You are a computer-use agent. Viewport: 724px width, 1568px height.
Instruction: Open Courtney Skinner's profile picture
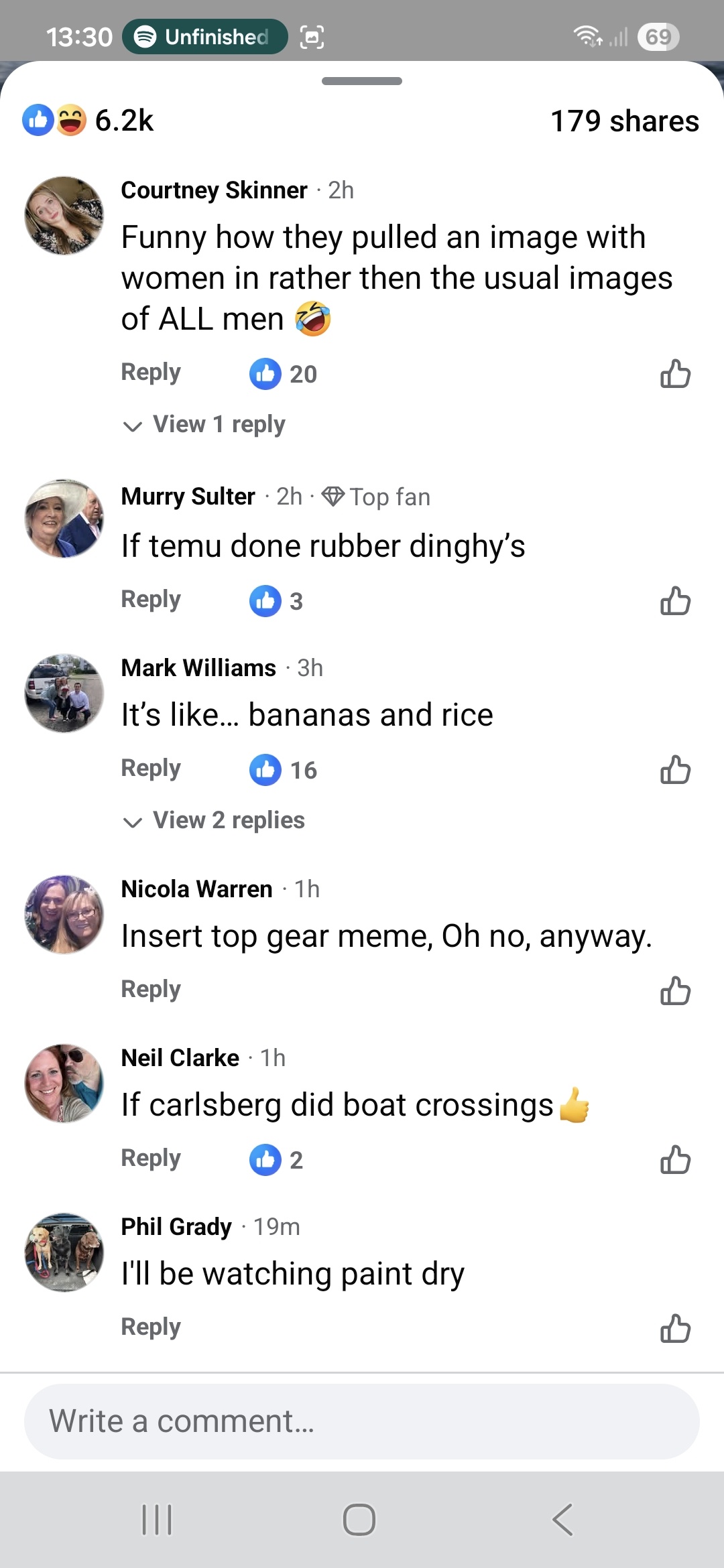64,216
